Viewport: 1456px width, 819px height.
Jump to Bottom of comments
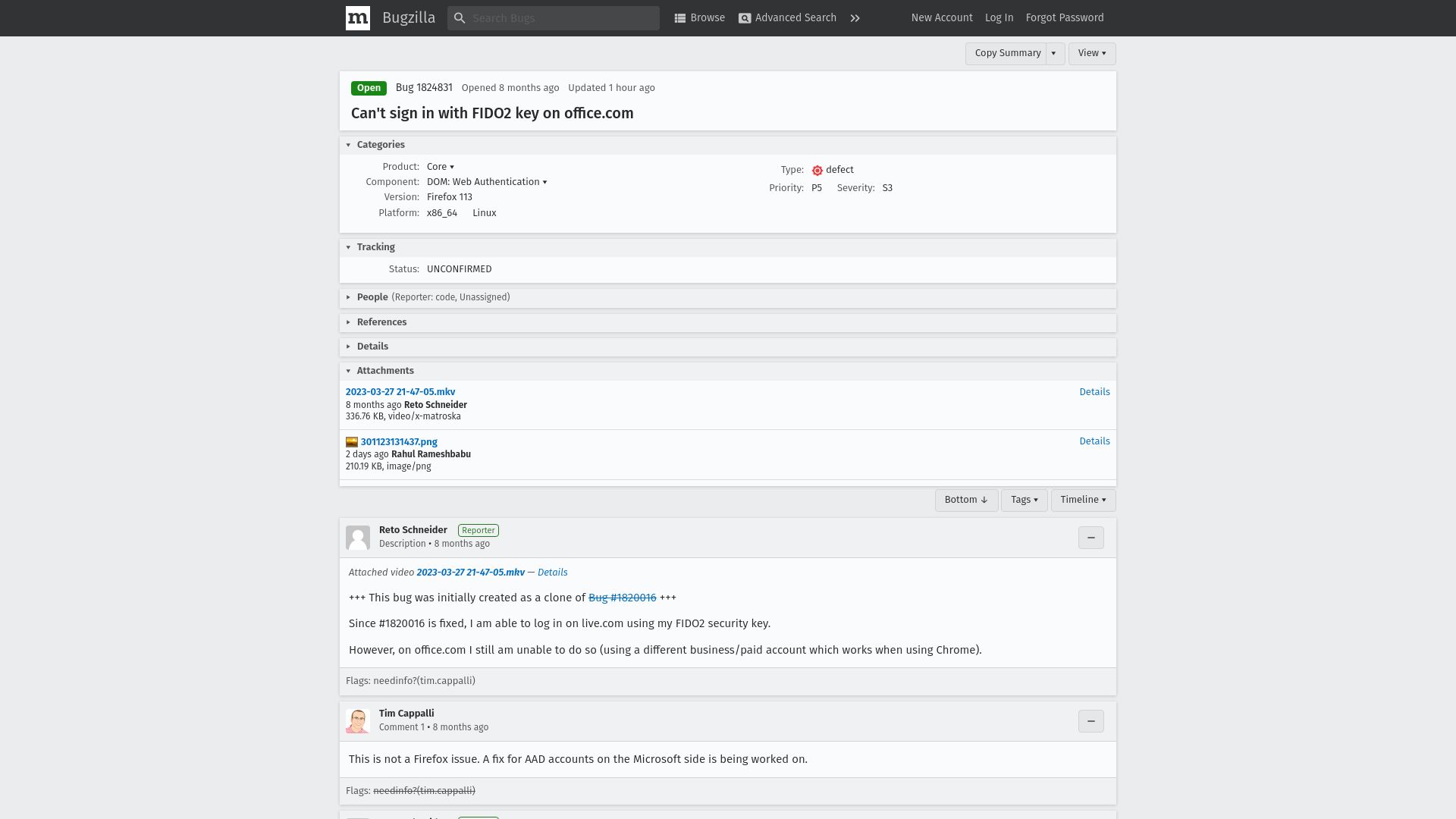point(966,500)
